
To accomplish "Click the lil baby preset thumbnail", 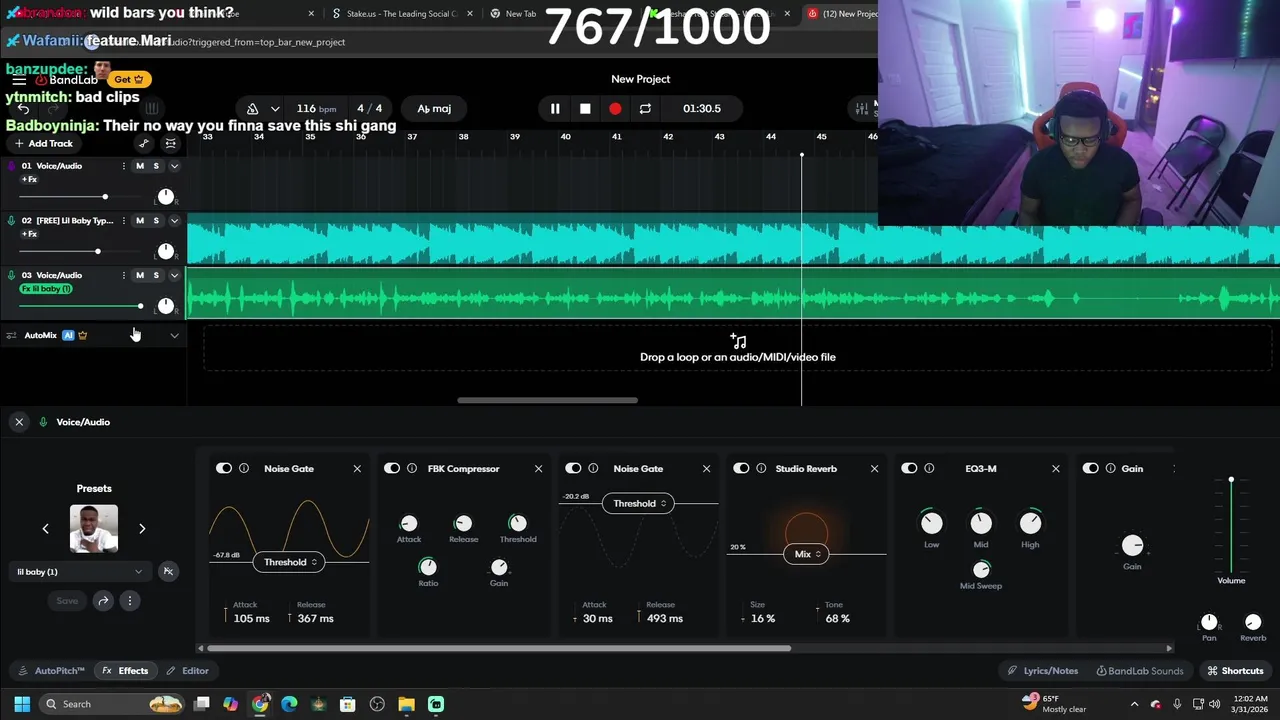I will pos(94,528).
